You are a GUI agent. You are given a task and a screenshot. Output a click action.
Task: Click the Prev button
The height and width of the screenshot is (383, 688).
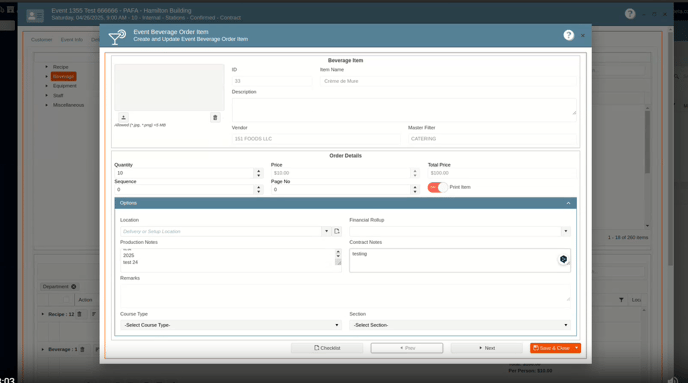[x=407, y=348]
